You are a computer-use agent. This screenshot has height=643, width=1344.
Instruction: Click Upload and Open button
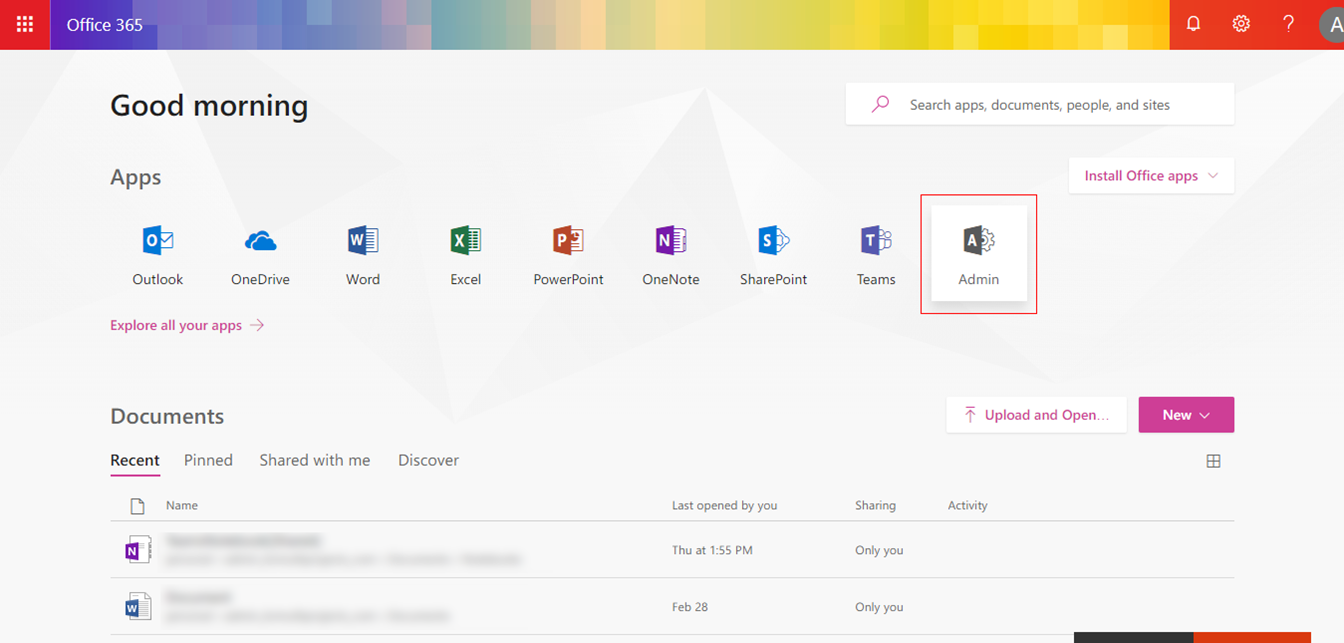(x=1036, y=415)
